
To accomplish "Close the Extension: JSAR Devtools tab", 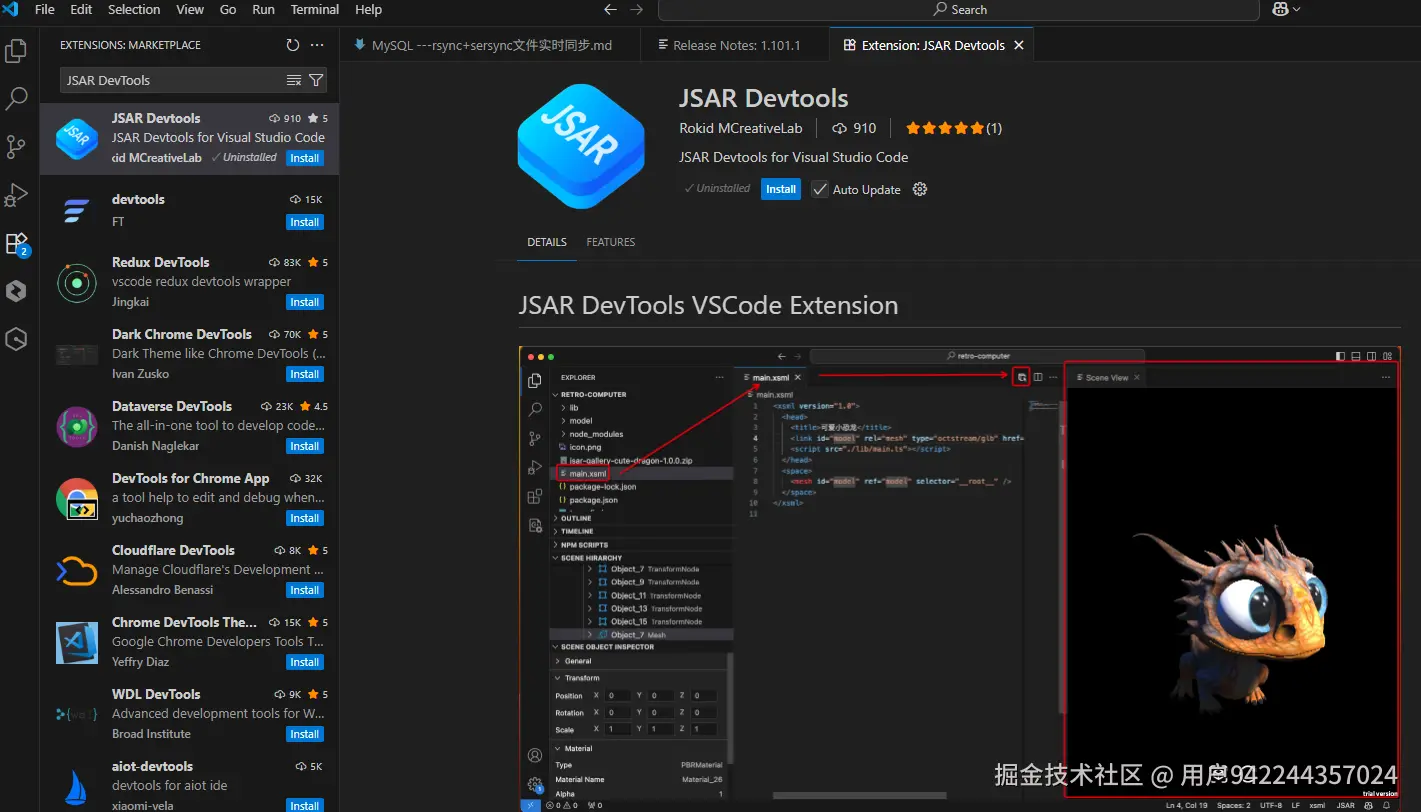I will tap(1019, 45).
